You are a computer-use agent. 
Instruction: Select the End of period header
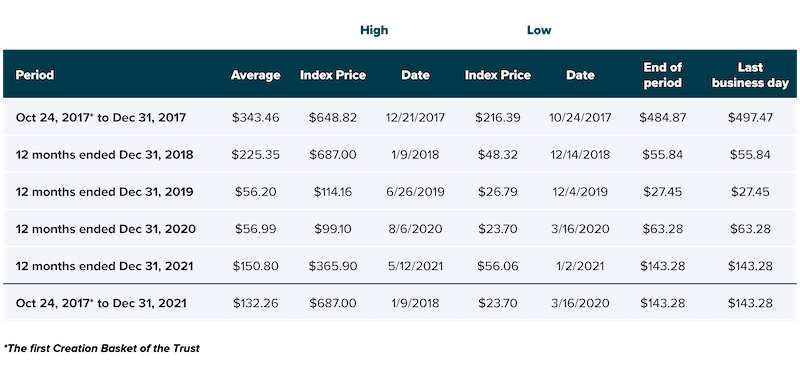click(x=662, y=75)
